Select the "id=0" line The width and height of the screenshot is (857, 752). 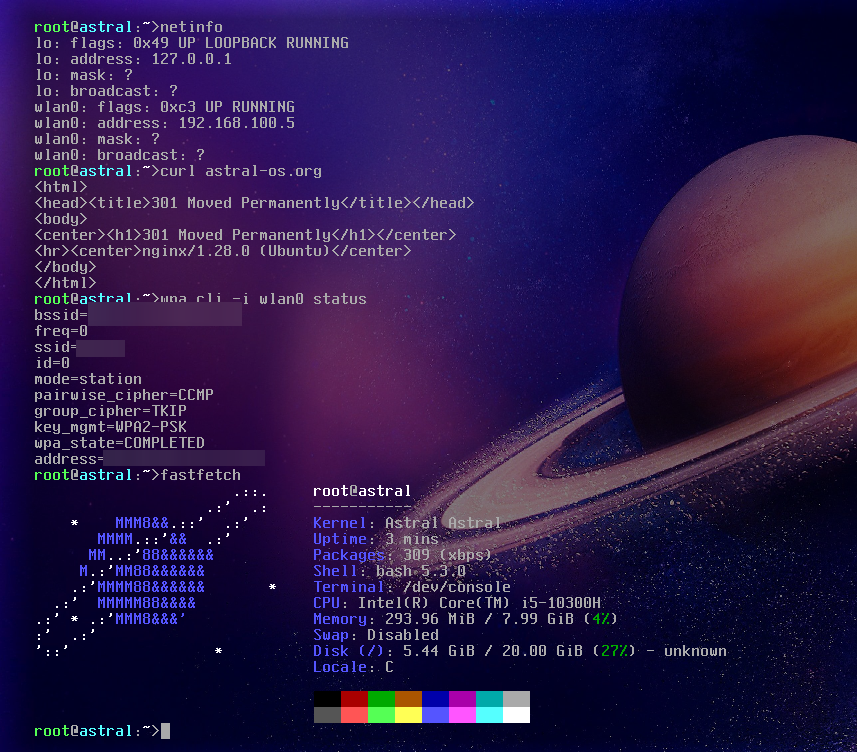click(x=52, y=363)
